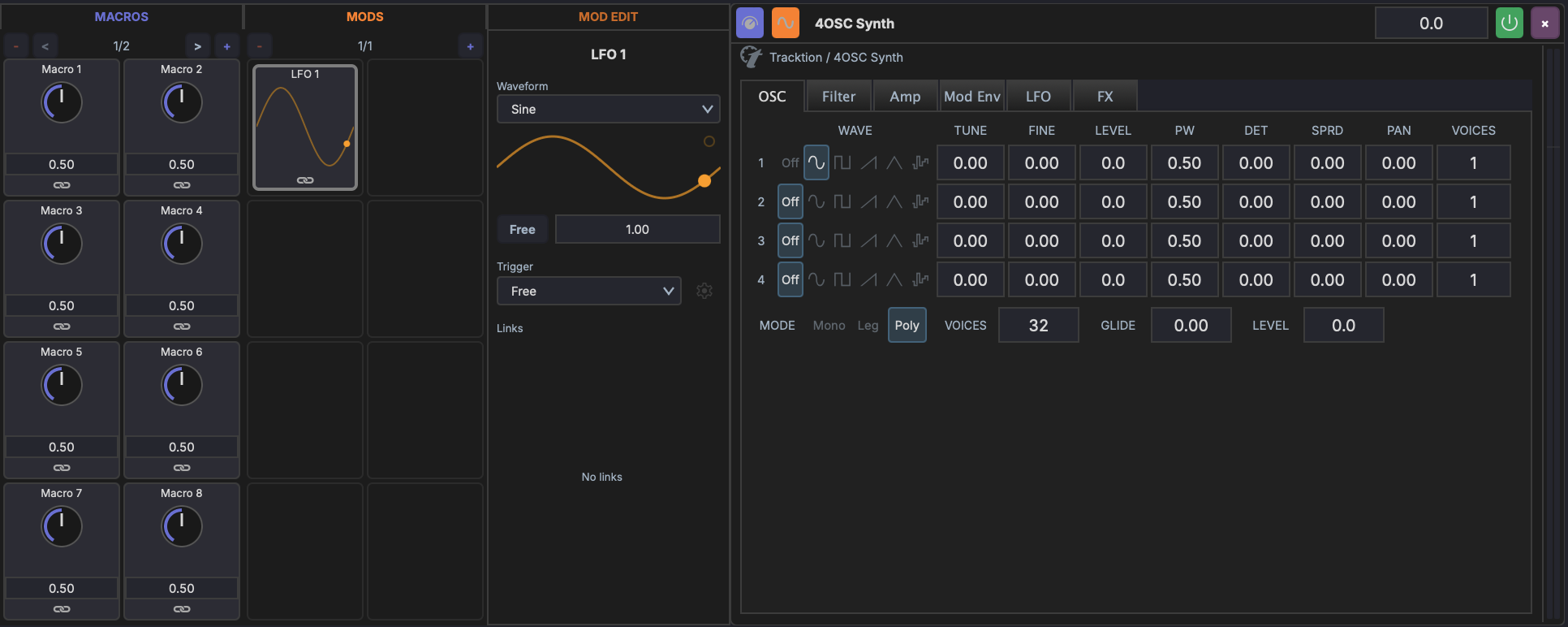Go to next macros page arrow

197,46
